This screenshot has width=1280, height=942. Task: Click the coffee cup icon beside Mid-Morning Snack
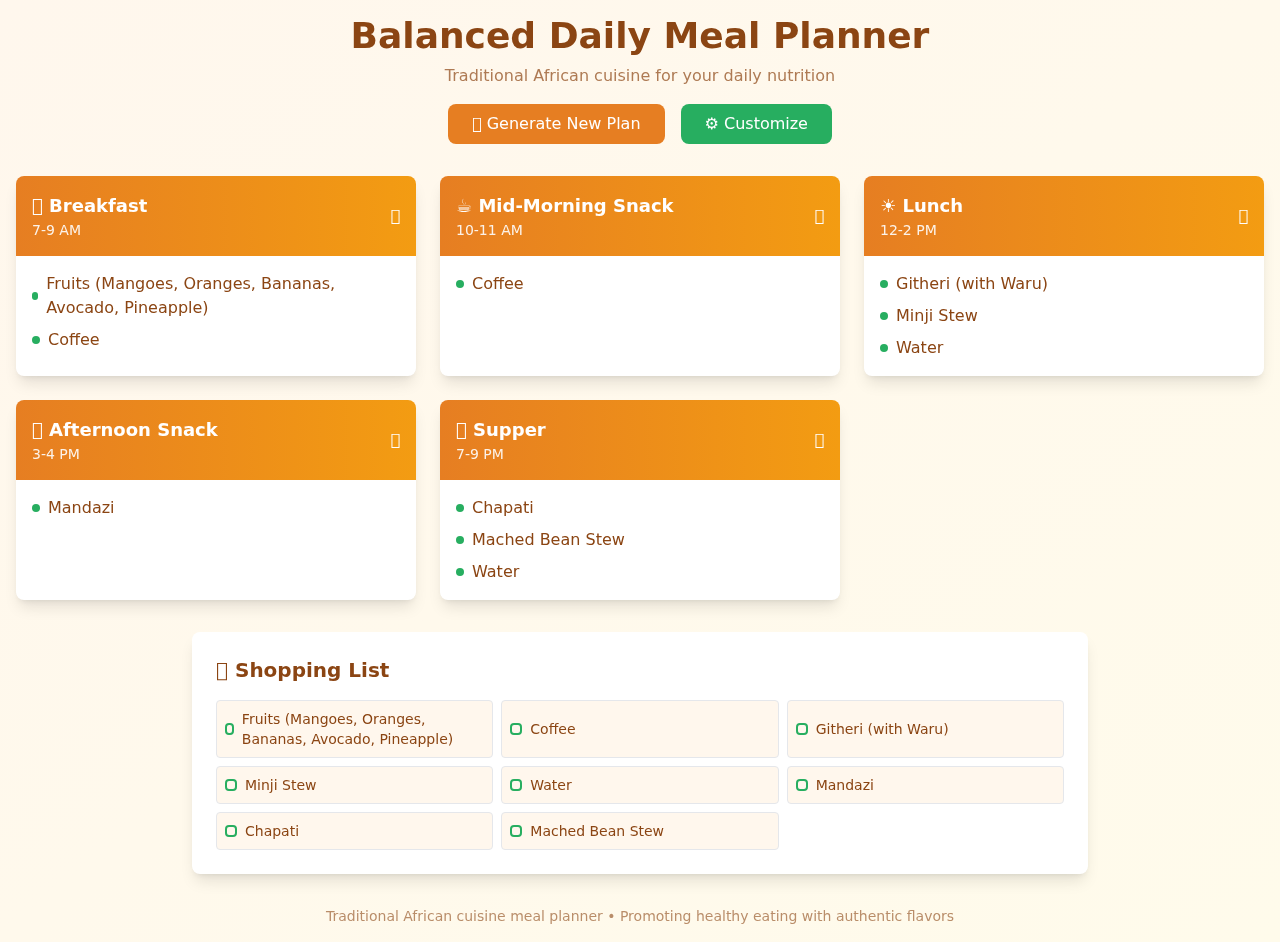[462, 205]
